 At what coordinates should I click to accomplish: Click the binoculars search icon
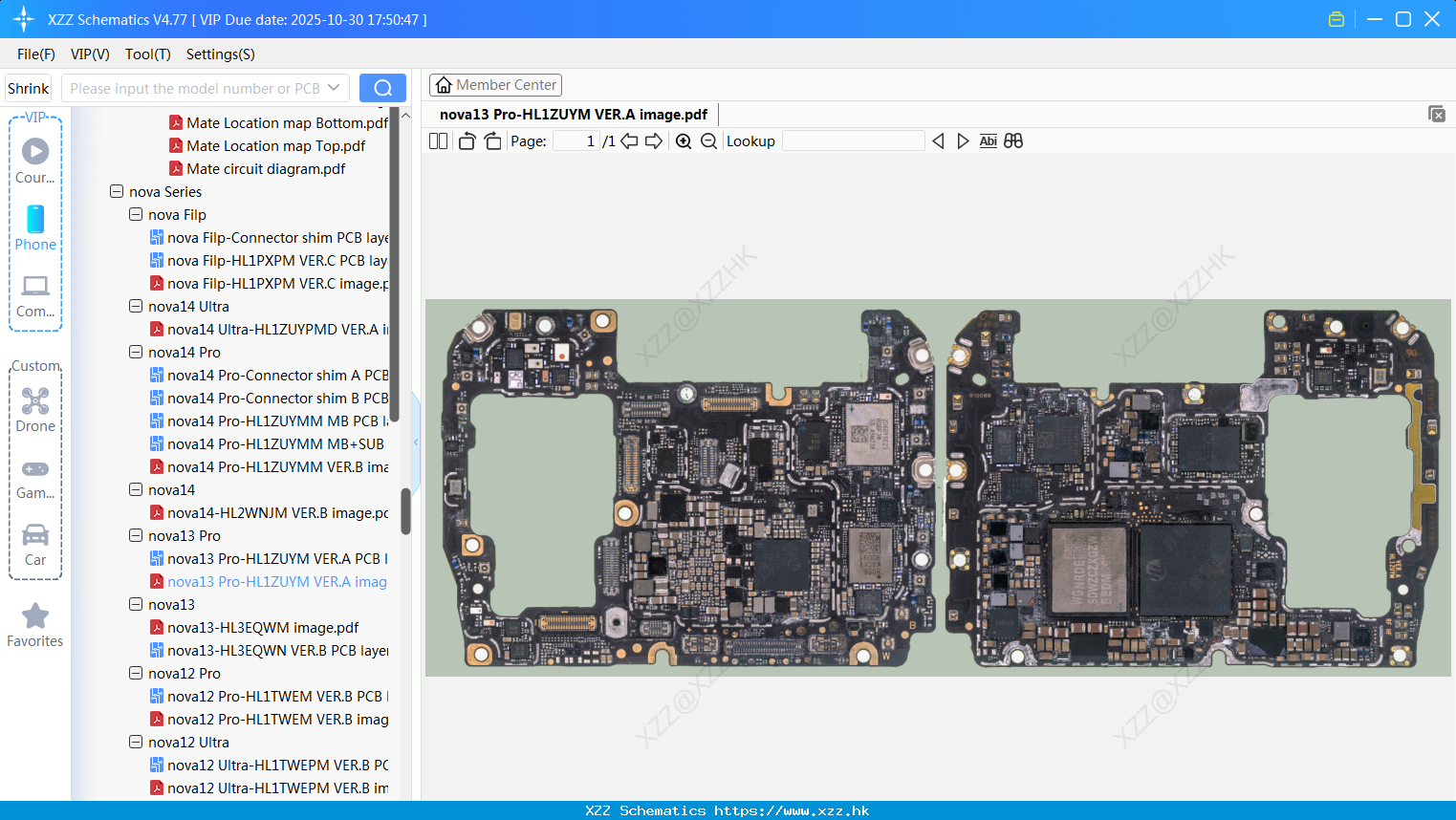point(1013,141)
